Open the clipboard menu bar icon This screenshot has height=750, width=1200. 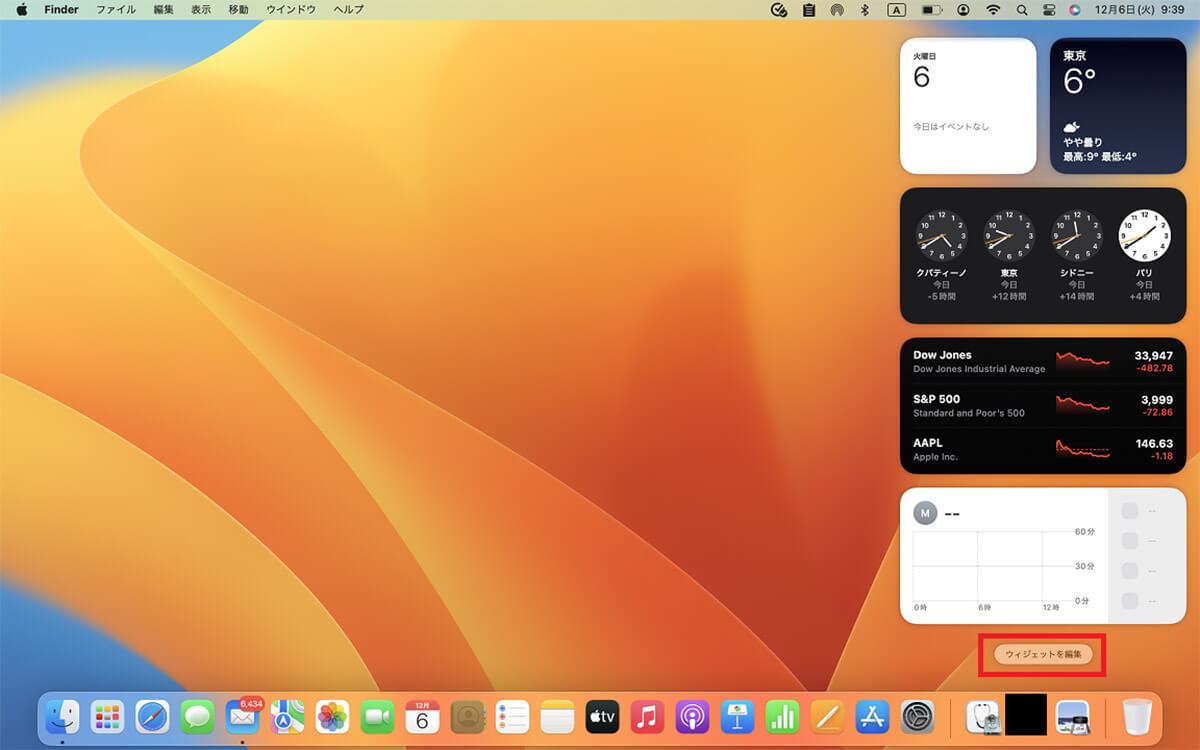coord(808,9)
